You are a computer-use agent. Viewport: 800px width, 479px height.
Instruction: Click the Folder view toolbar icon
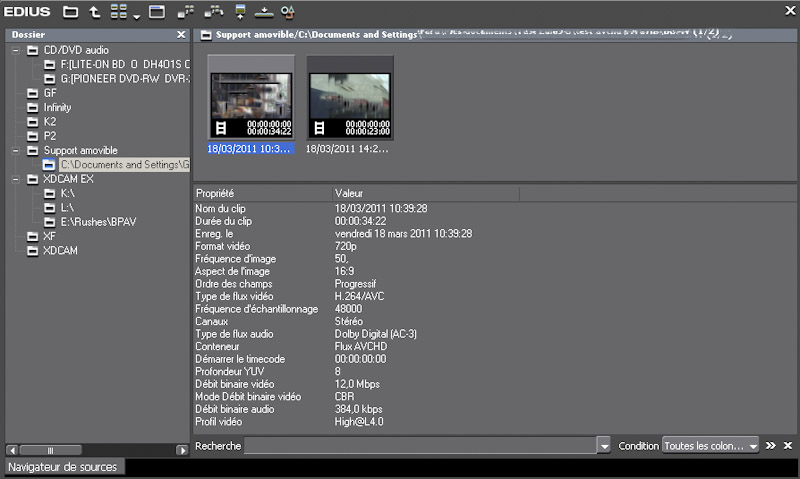point(70,12)
